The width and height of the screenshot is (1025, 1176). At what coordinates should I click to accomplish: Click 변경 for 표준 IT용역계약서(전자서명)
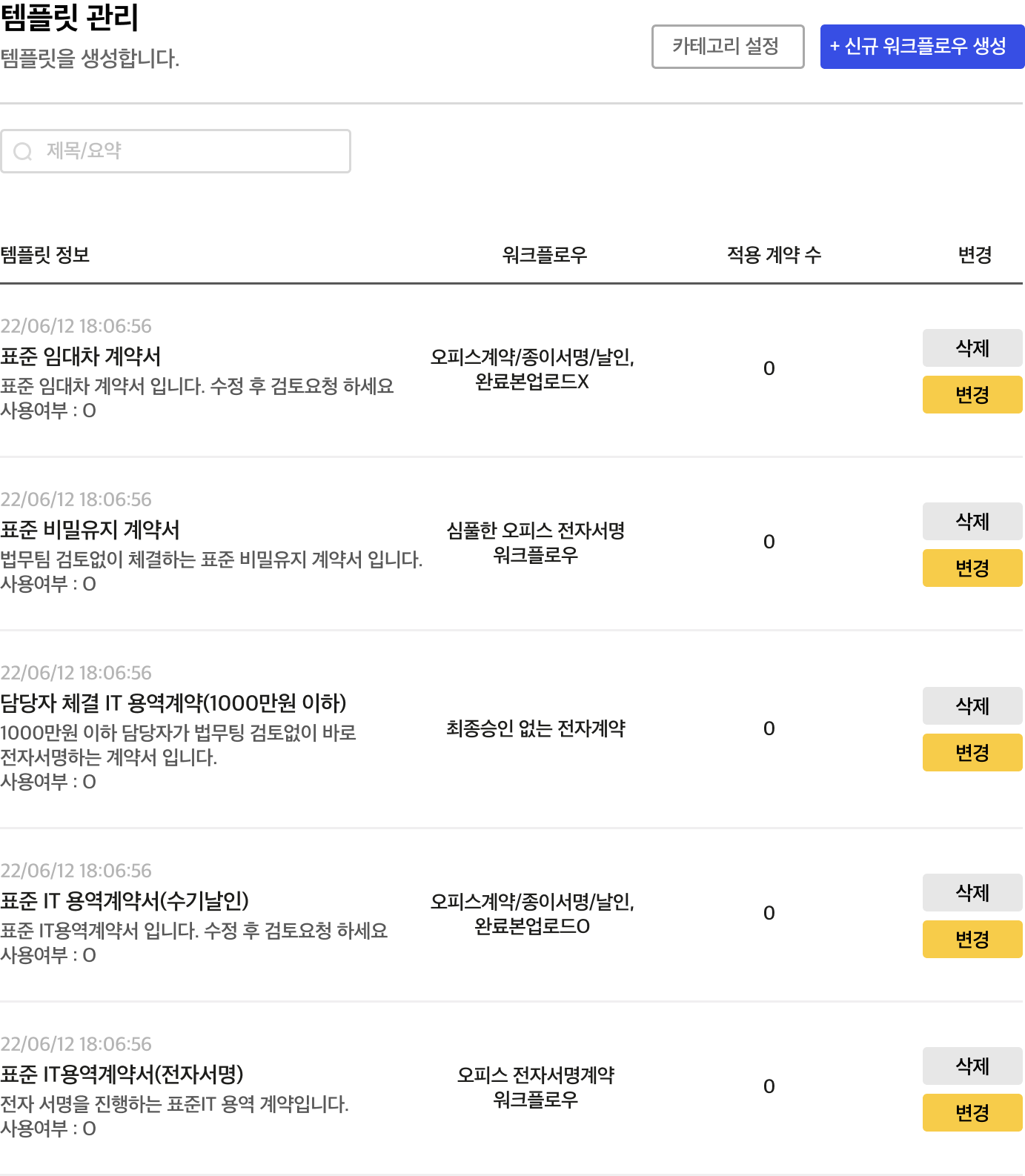click(972, 1112)
